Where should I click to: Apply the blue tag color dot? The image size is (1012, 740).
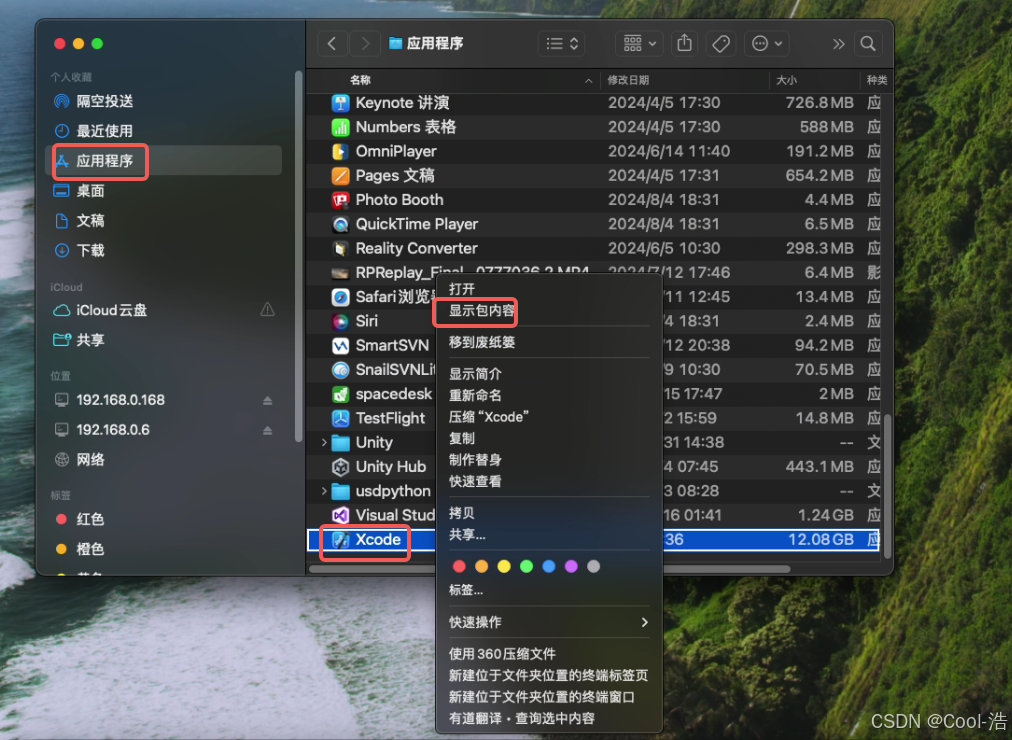coord(549,566)
